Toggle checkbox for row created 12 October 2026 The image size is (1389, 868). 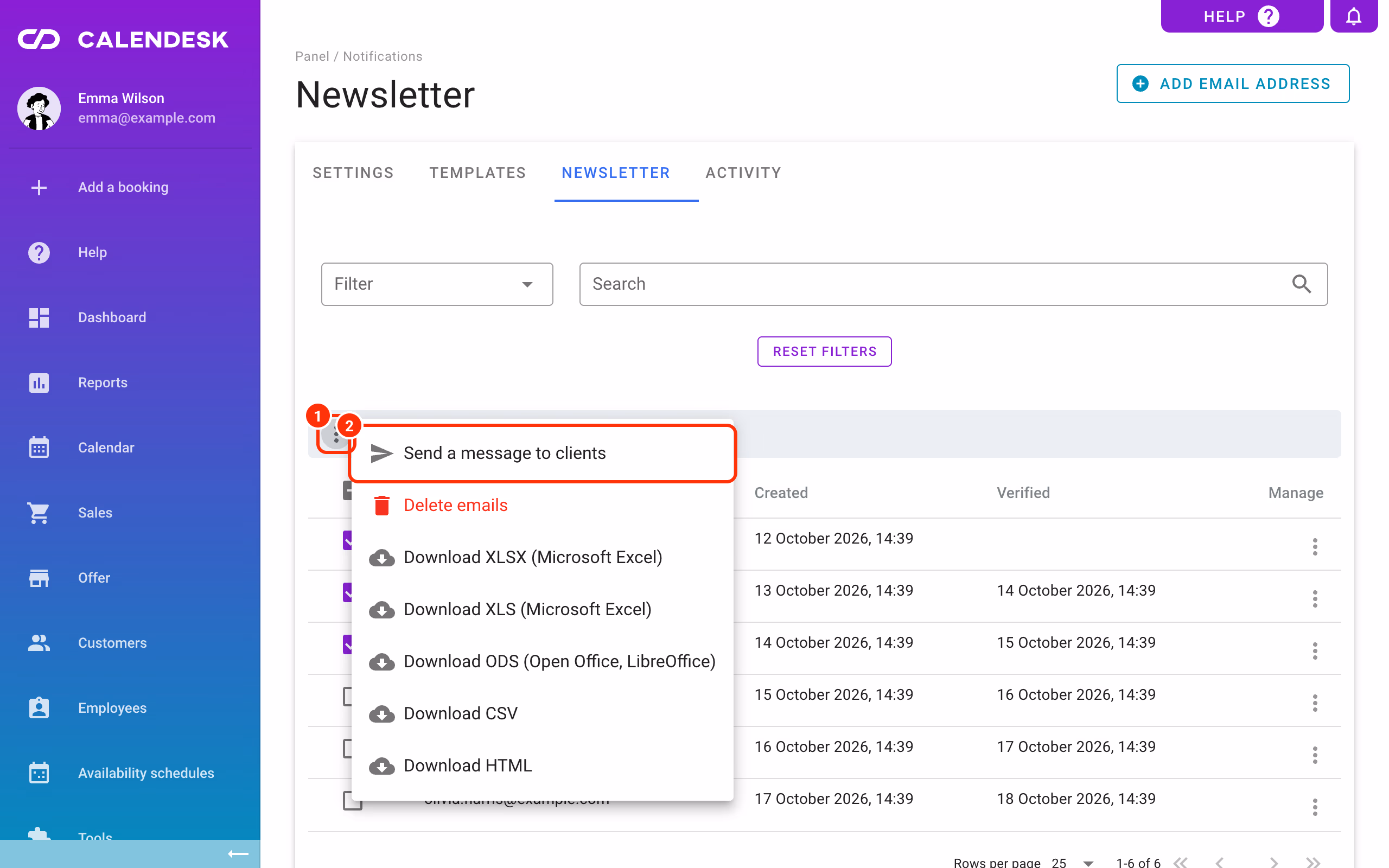click(348, 540)
